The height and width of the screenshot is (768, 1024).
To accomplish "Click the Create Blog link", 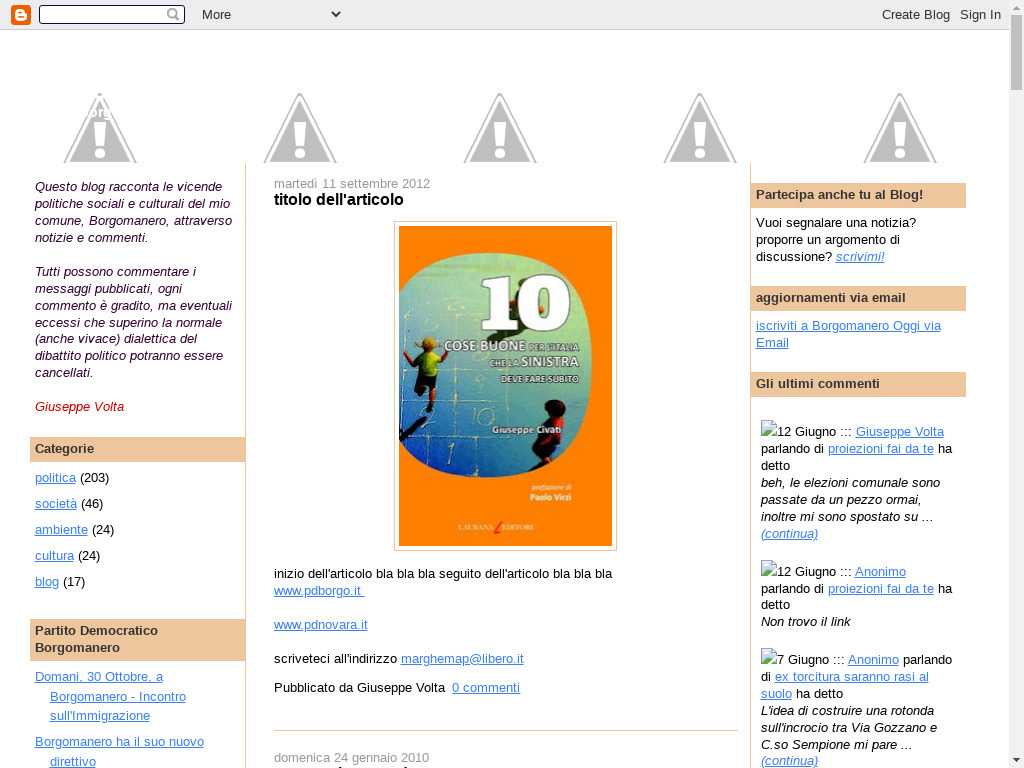I will click(x=915, y=14).
